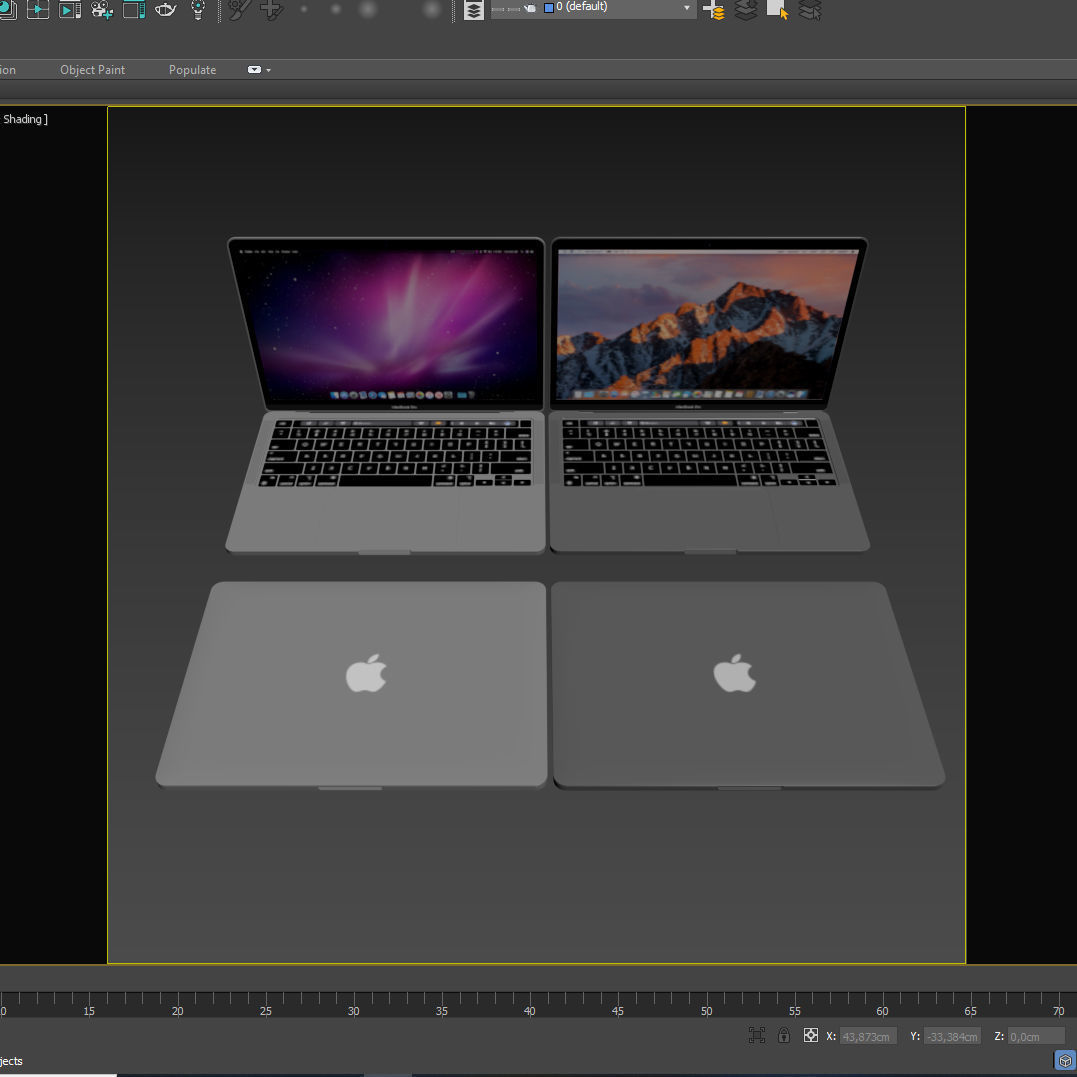Open the '0 (default)' layer dropdown
Image resolution: width=1077 pixels, height=1077 pixels.
pyautogui.click(x=593, y=8)
